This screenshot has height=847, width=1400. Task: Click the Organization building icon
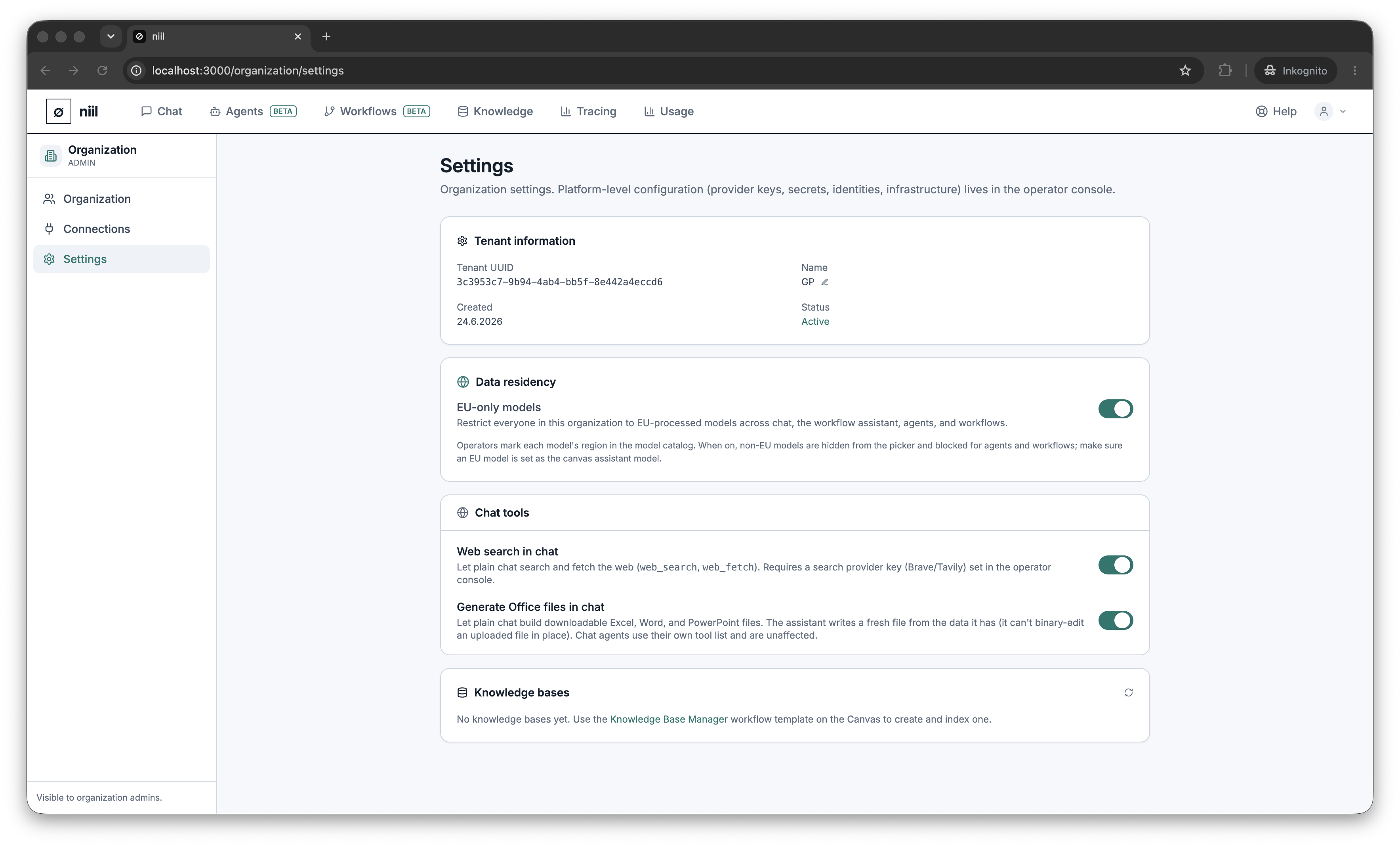point(51,156)
